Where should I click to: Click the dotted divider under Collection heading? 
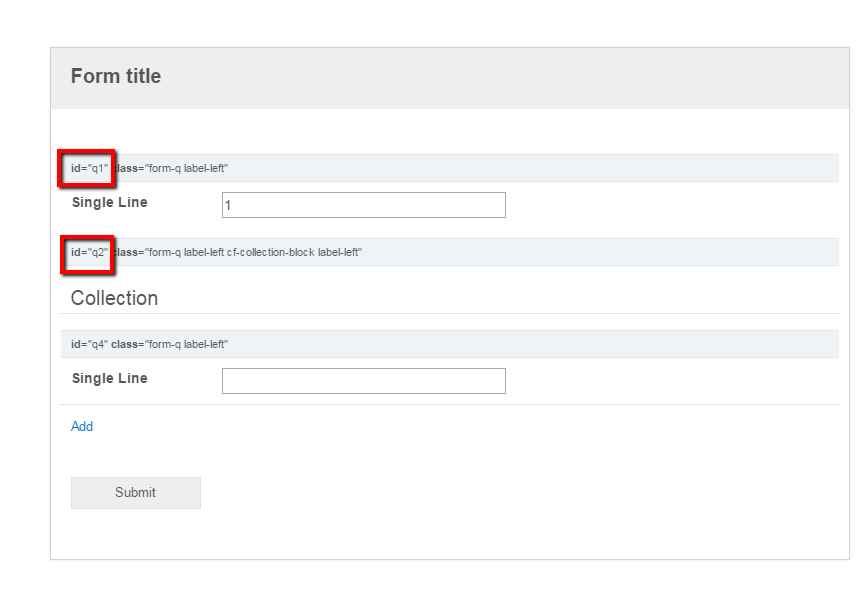pyautogui.click(x=450, y=314)
